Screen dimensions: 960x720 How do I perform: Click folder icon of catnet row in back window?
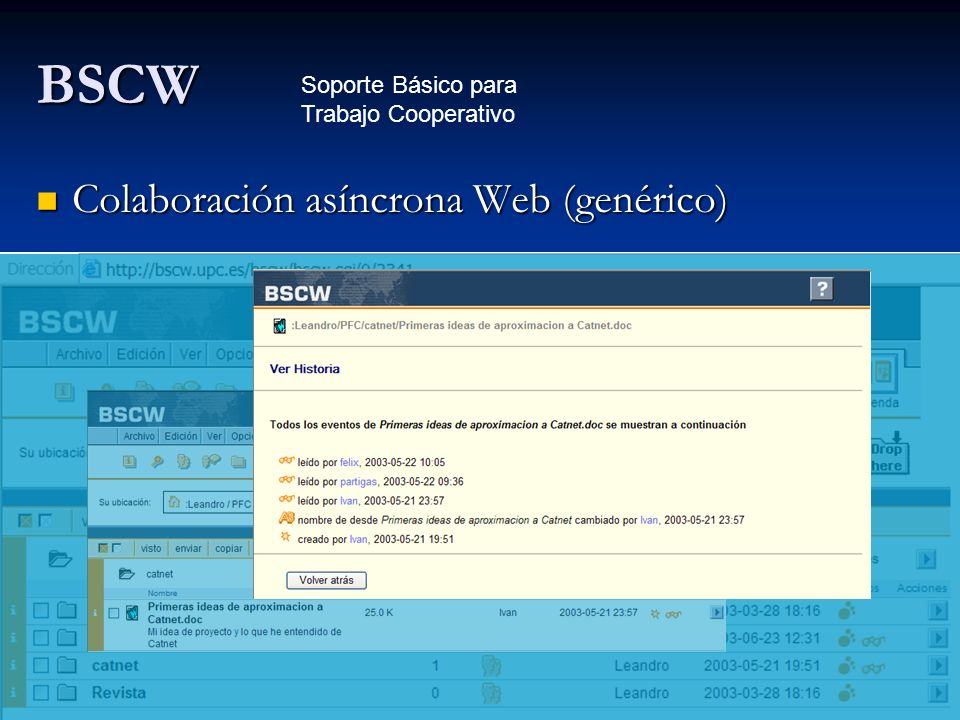tap(67, 665)
